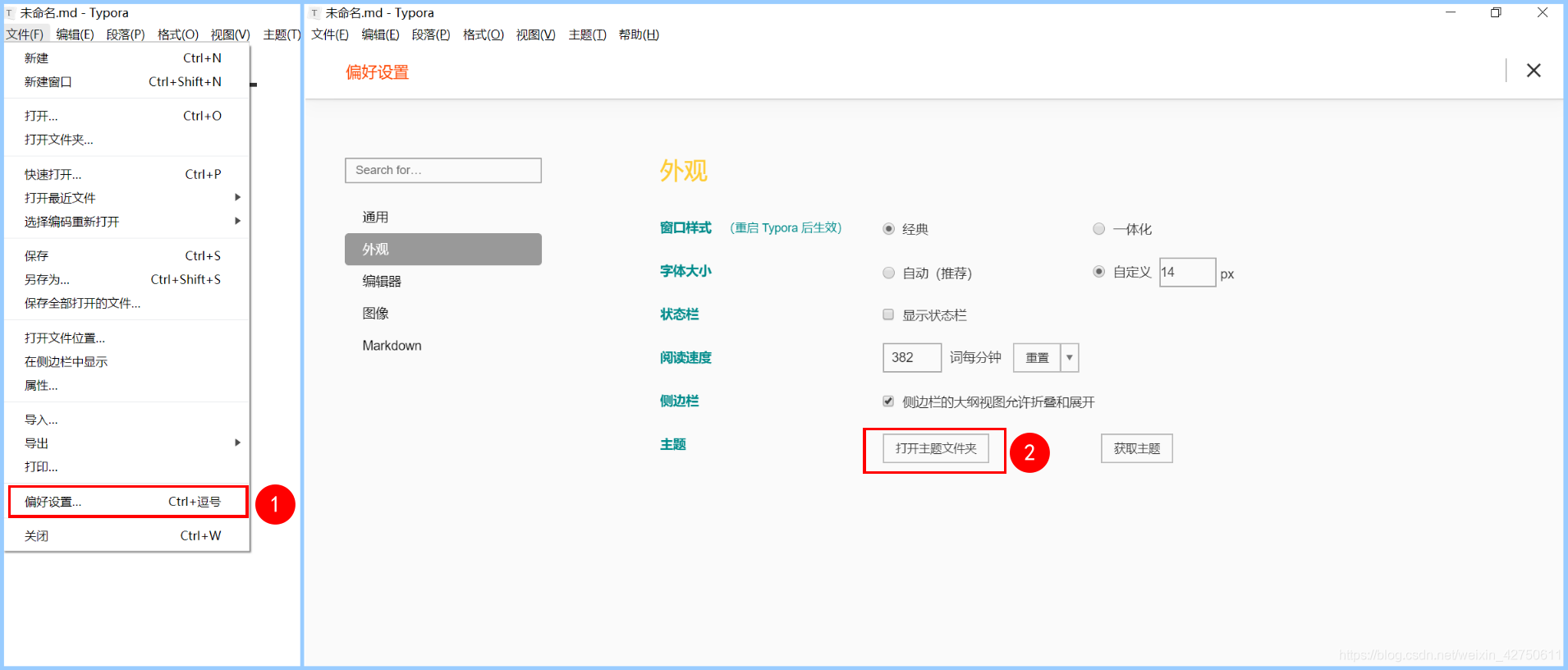
Task: Choose 另存为... menu entry
Action: 126,280
